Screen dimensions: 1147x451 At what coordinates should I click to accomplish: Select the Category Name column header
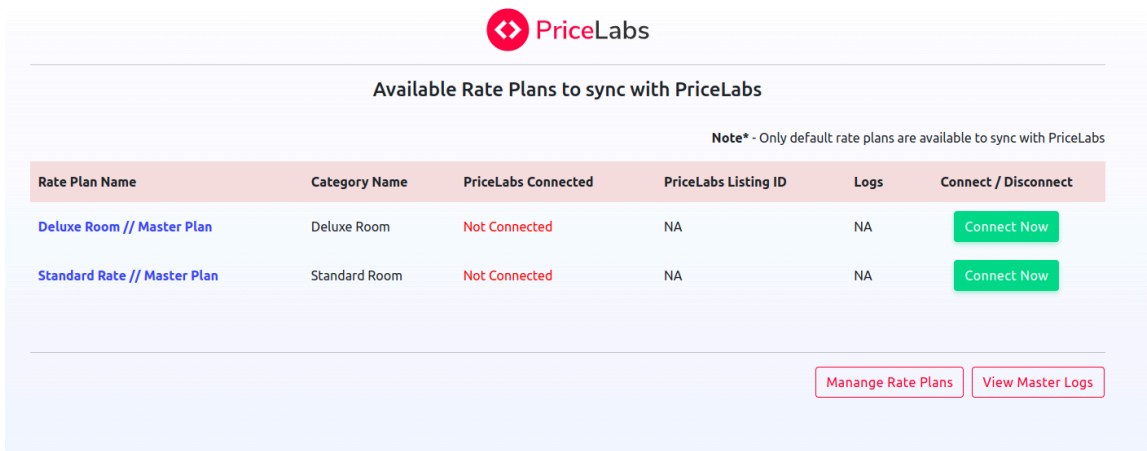(359, 182)
